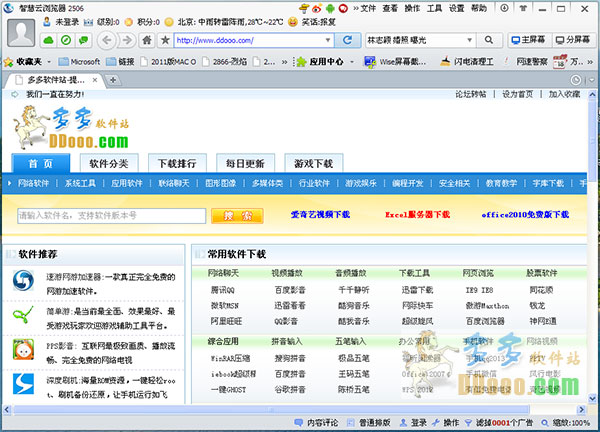The height and width of the screenshot is (432, 600).
Task: Close the 多多软件站 tab
Action: click(x=95, y=80)
